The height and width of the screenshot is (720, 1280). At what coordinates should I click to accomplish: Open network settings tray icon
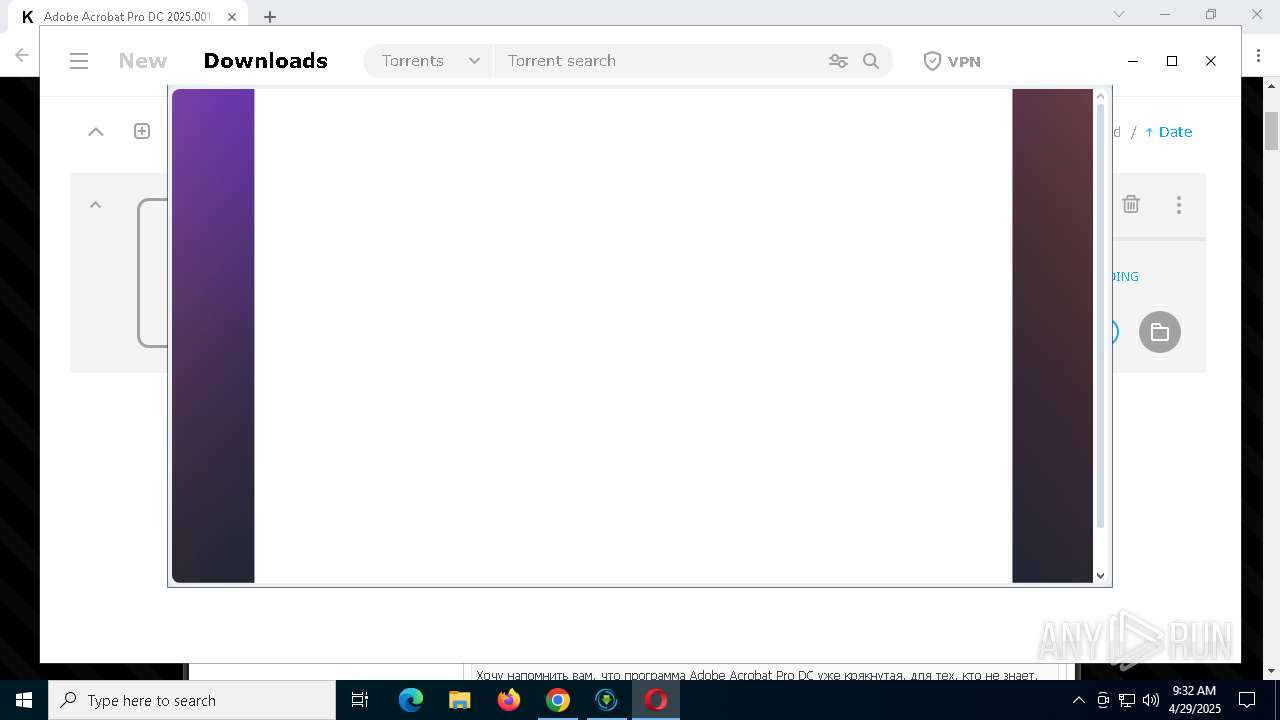(x=1127, y=700)
